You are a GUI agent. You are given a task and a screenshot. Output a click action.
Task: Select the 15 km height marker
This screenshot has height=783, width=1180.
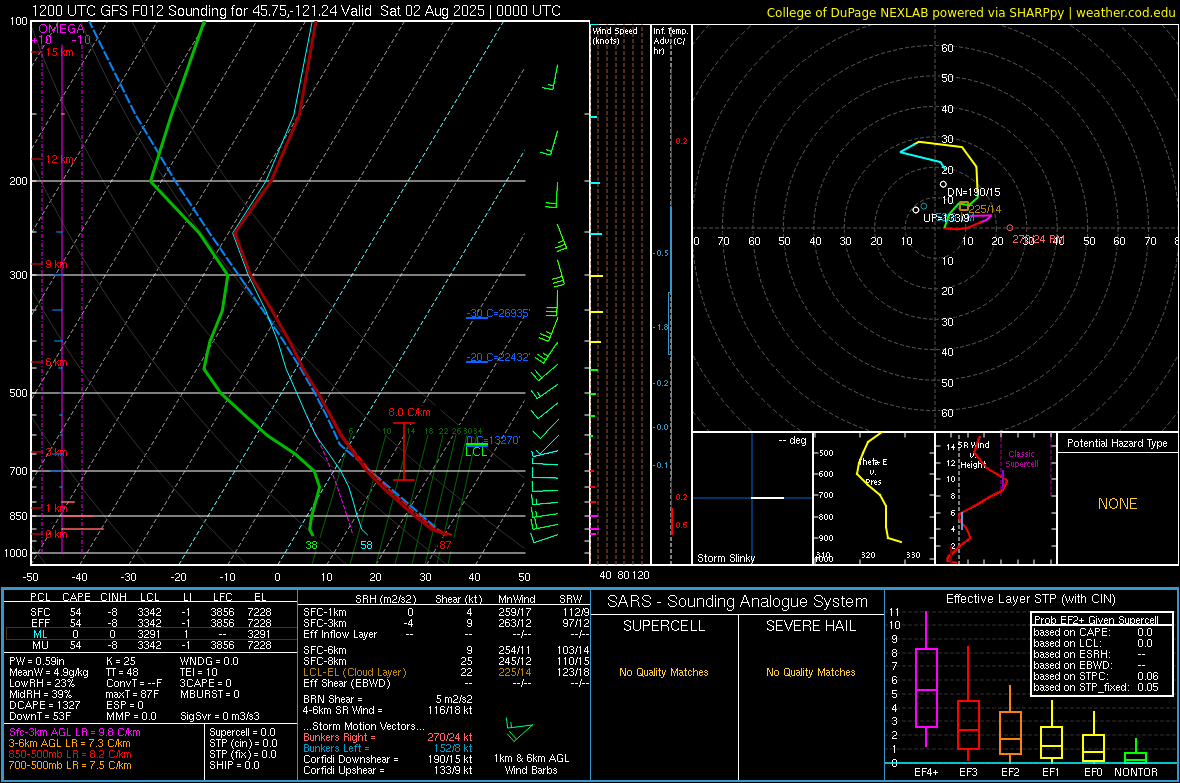click(x=59, y=52)
